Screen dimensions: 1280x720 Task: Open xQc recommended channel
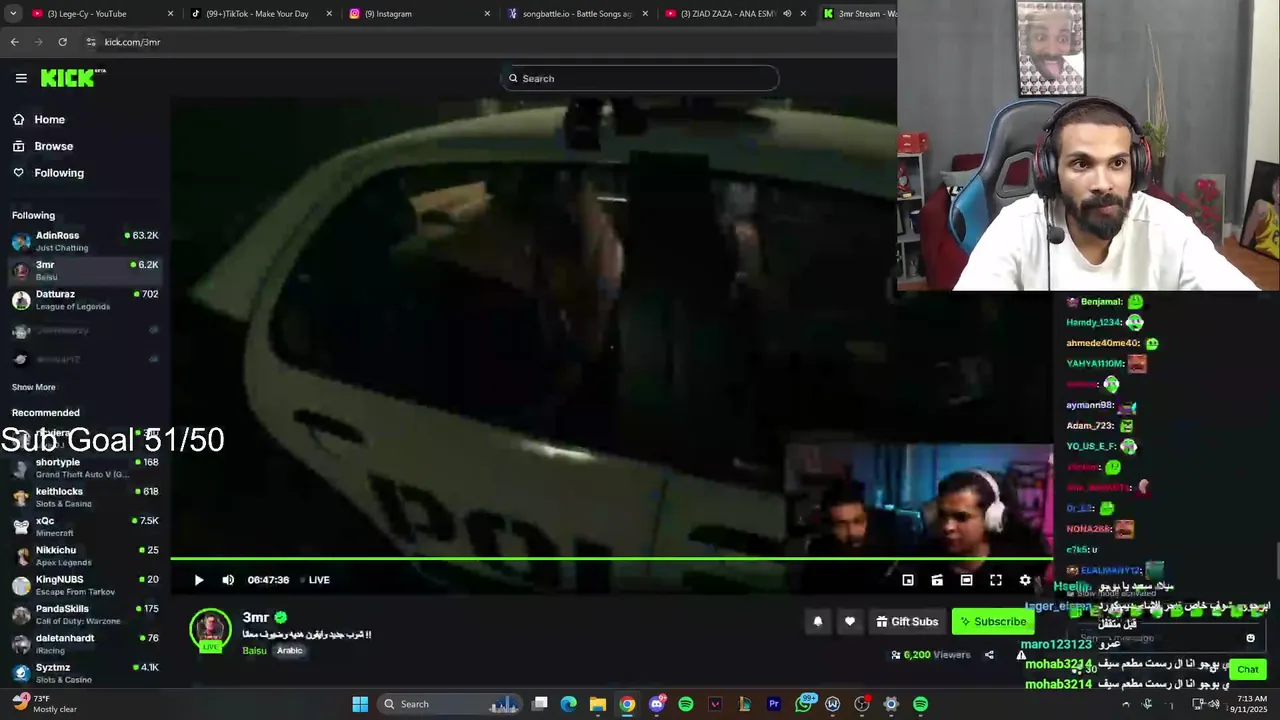85,526
